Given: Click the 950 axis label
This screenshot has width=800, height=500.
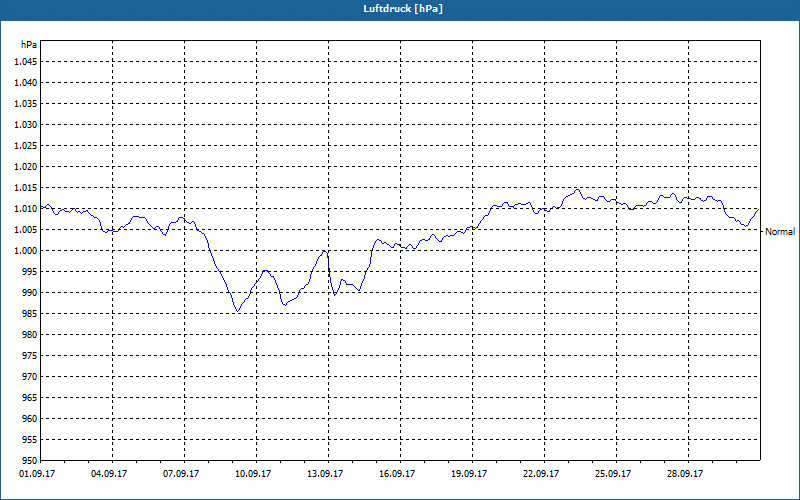Looking at the screenshot, I should click(x=30, y=461).
